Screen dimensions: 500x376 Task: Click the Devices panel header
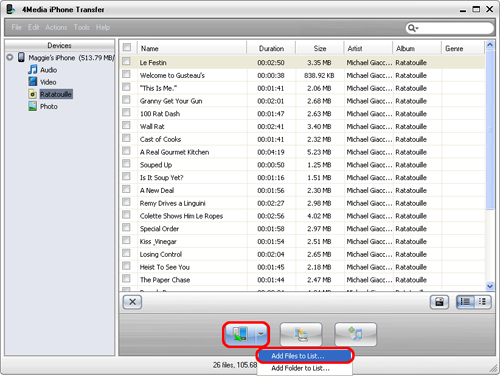pos(59,45)
